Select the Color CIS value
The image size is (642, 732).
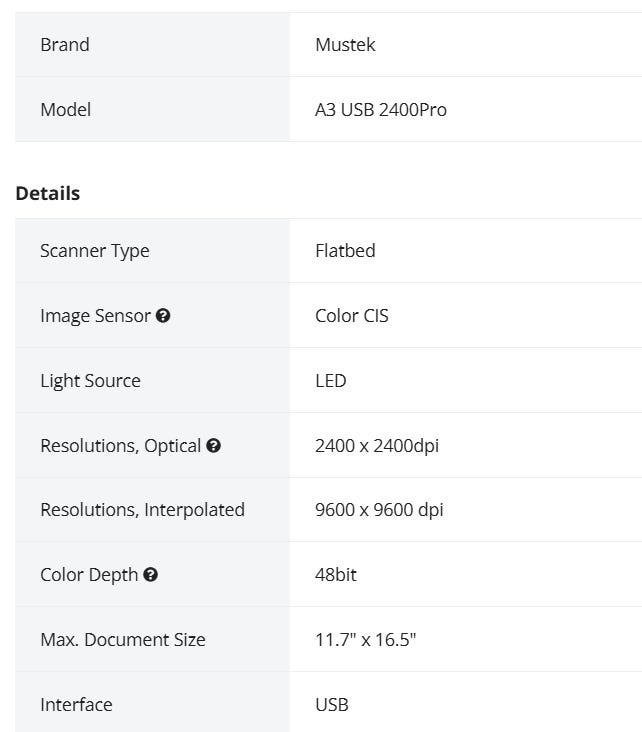(x=351, y=316)
